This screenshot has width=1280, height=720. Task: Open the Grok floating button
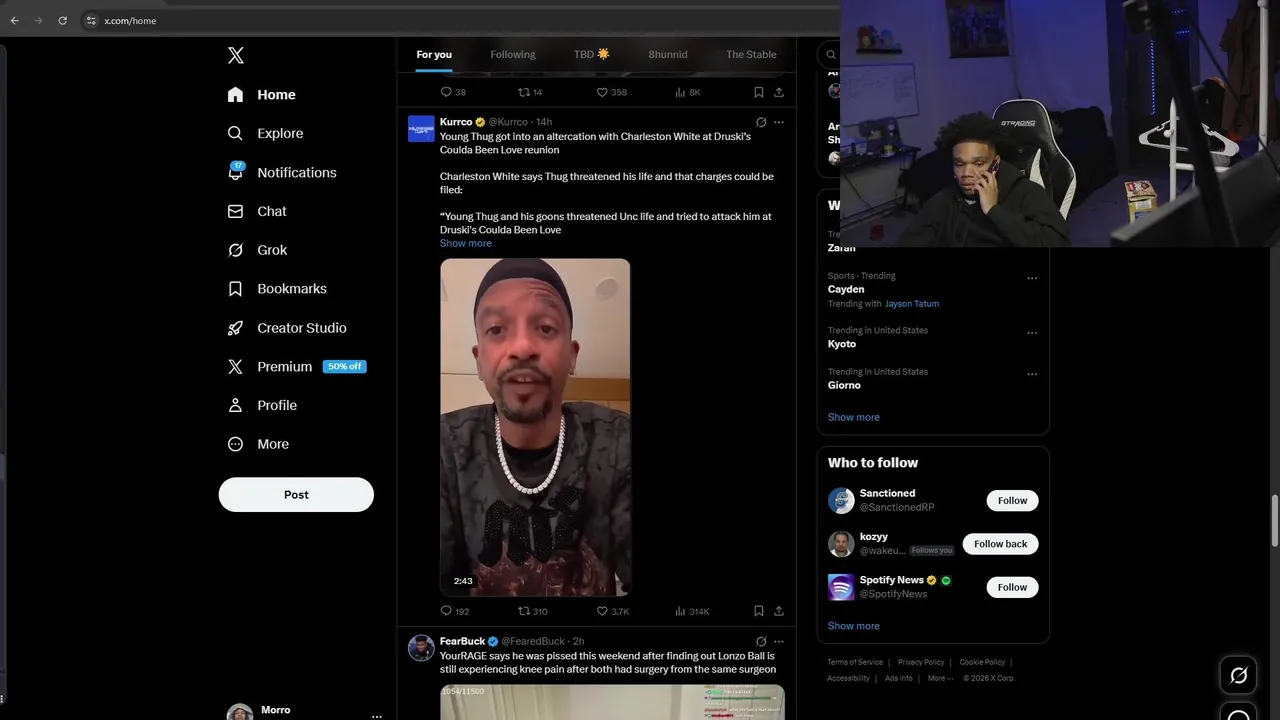click(x=1238, y=676)
